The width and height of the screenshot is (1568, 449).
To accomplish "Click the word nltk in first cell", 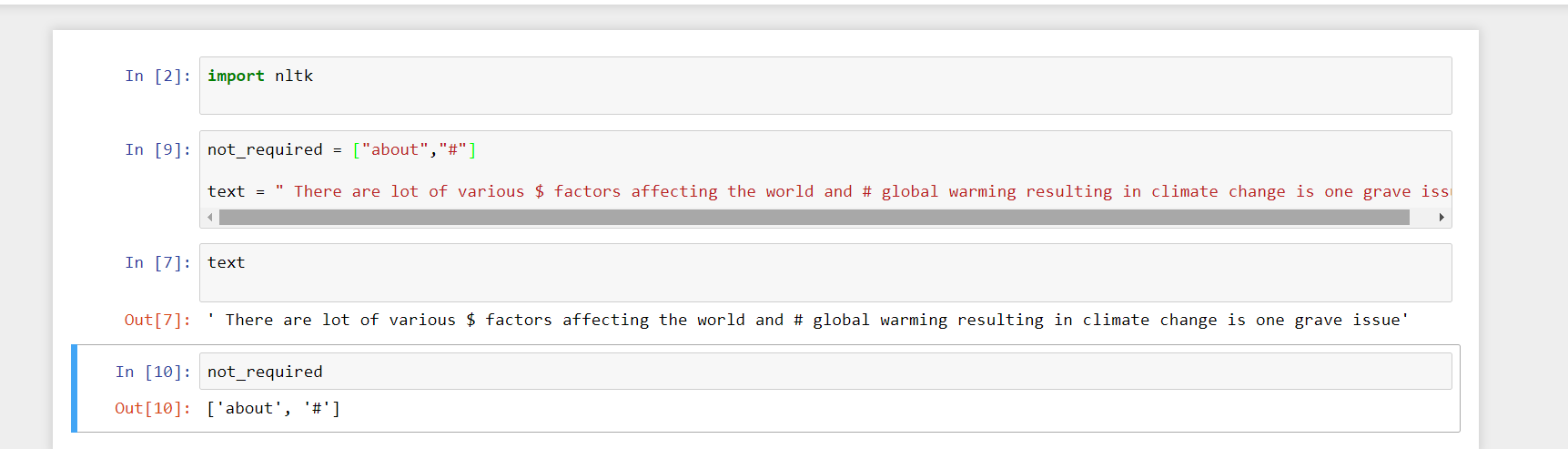I will (294, 77).
